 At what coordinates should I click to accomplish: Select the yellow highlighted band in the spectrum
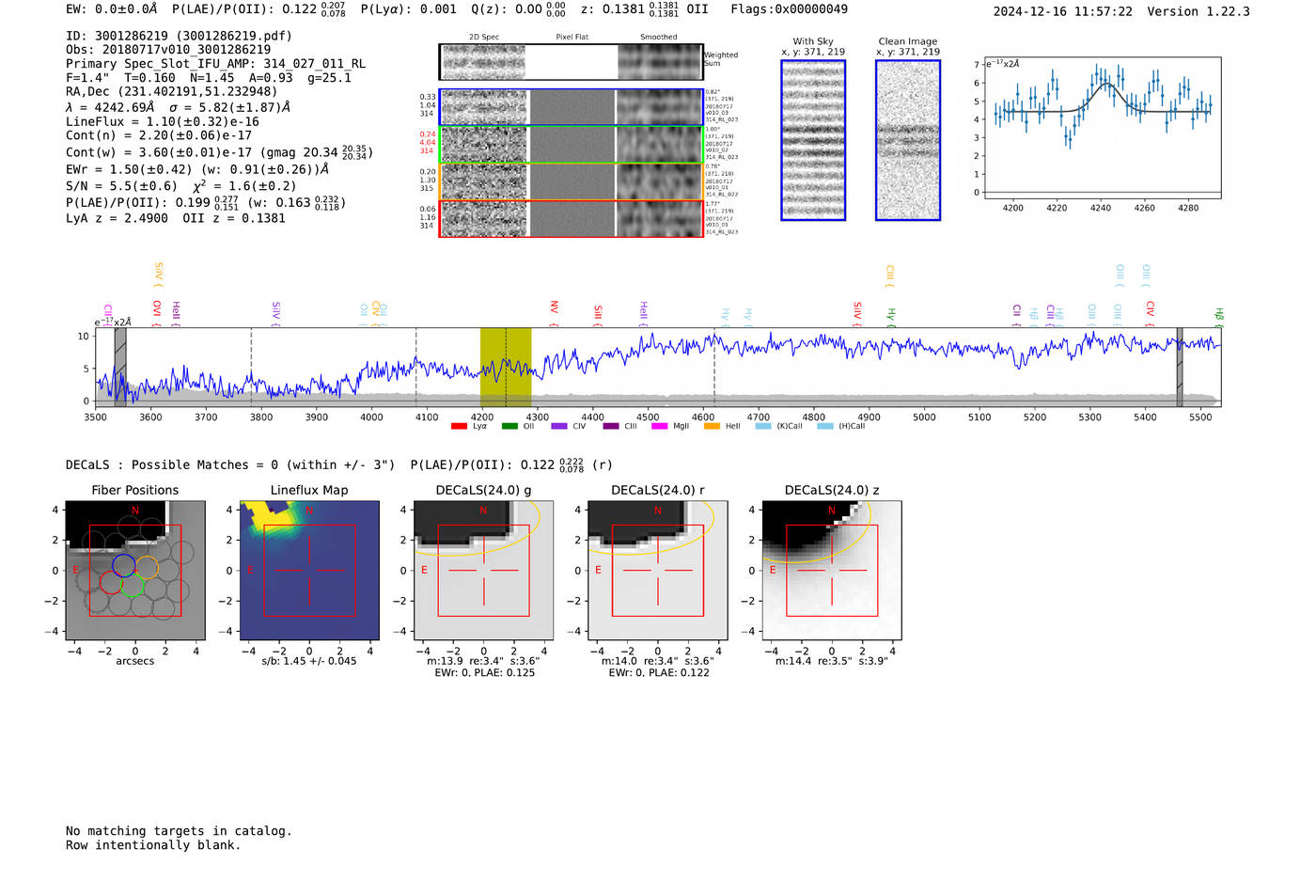point(506,367)
